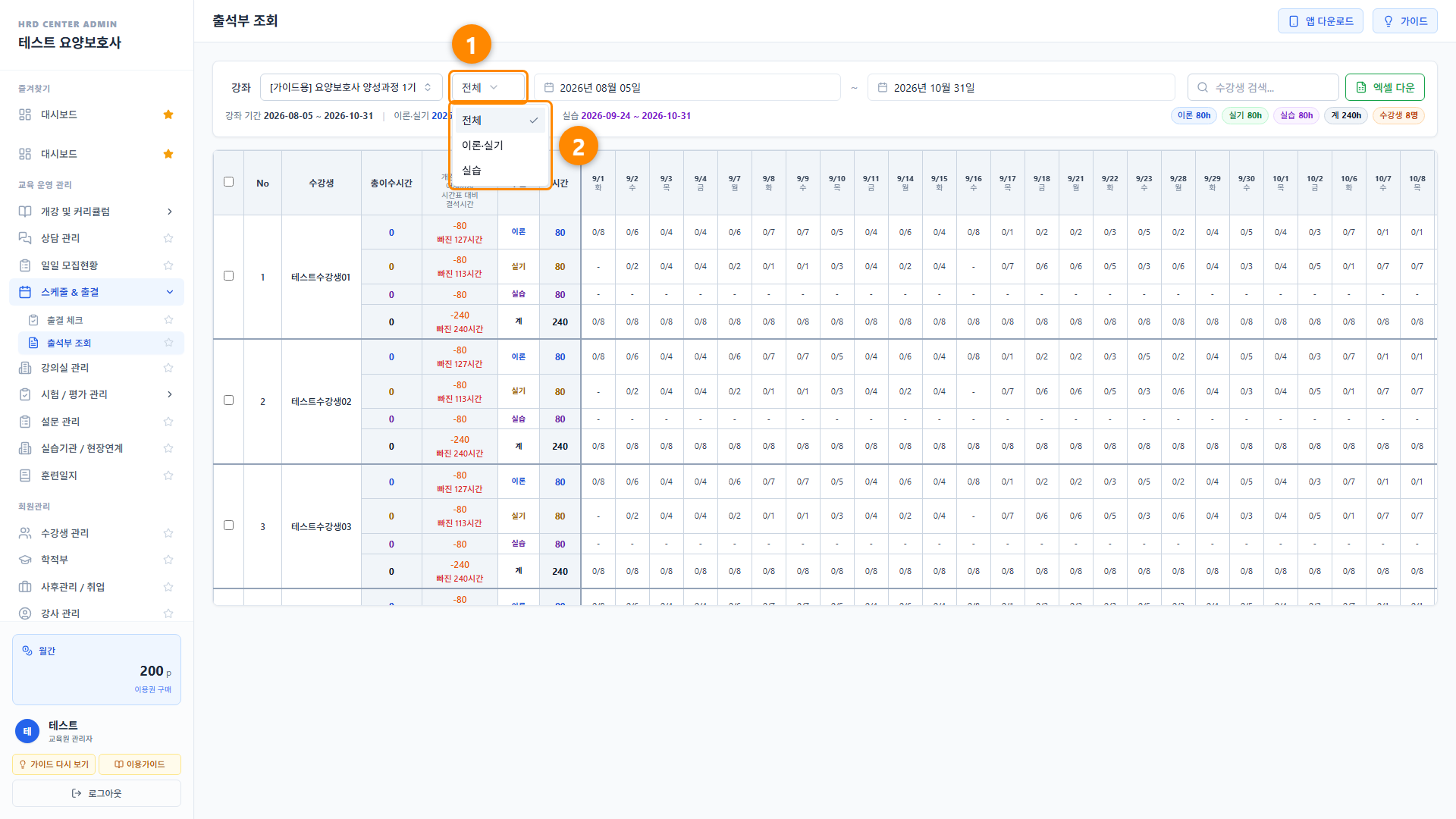The image size is (1456, 819).
Task: Star the 사후관리 / 취업 menu item
Action: (168, 587)
